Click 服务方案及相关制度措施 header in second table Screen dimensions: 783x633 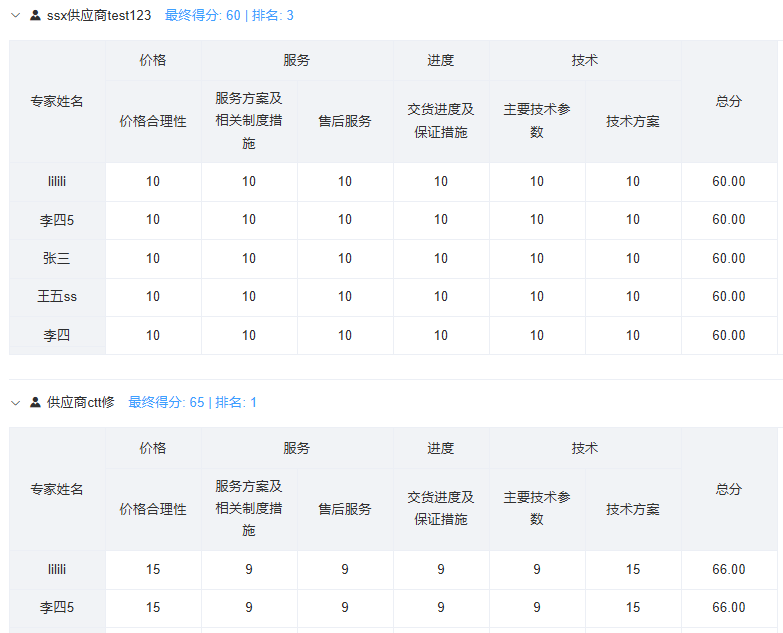(x=249, y=508)
